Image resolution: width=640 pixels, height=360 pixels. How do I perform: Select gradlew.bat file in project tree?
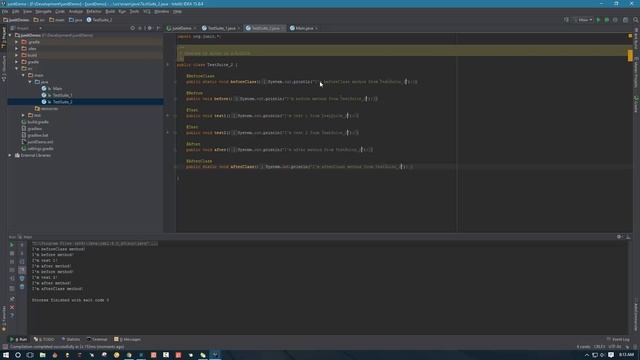[35, 135]
